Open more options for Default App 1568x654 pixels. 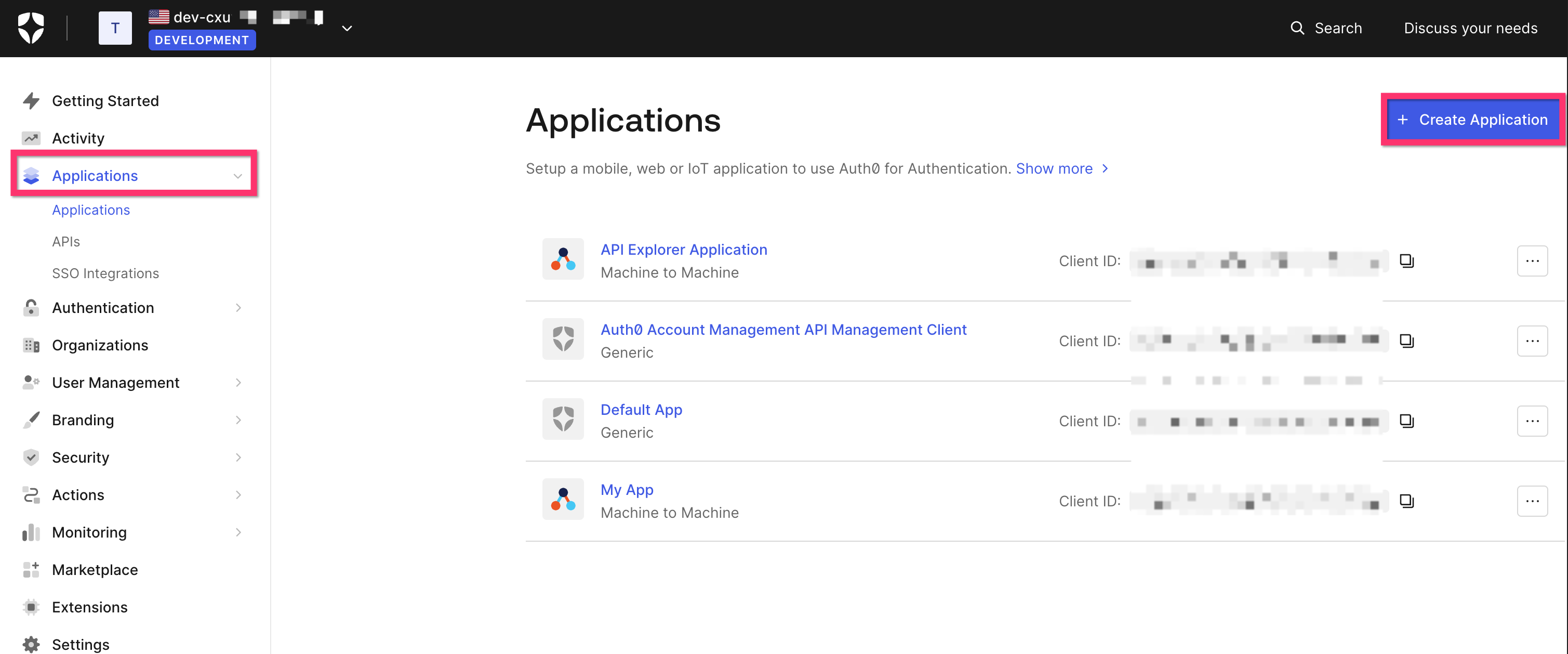tap(1532, 422)
